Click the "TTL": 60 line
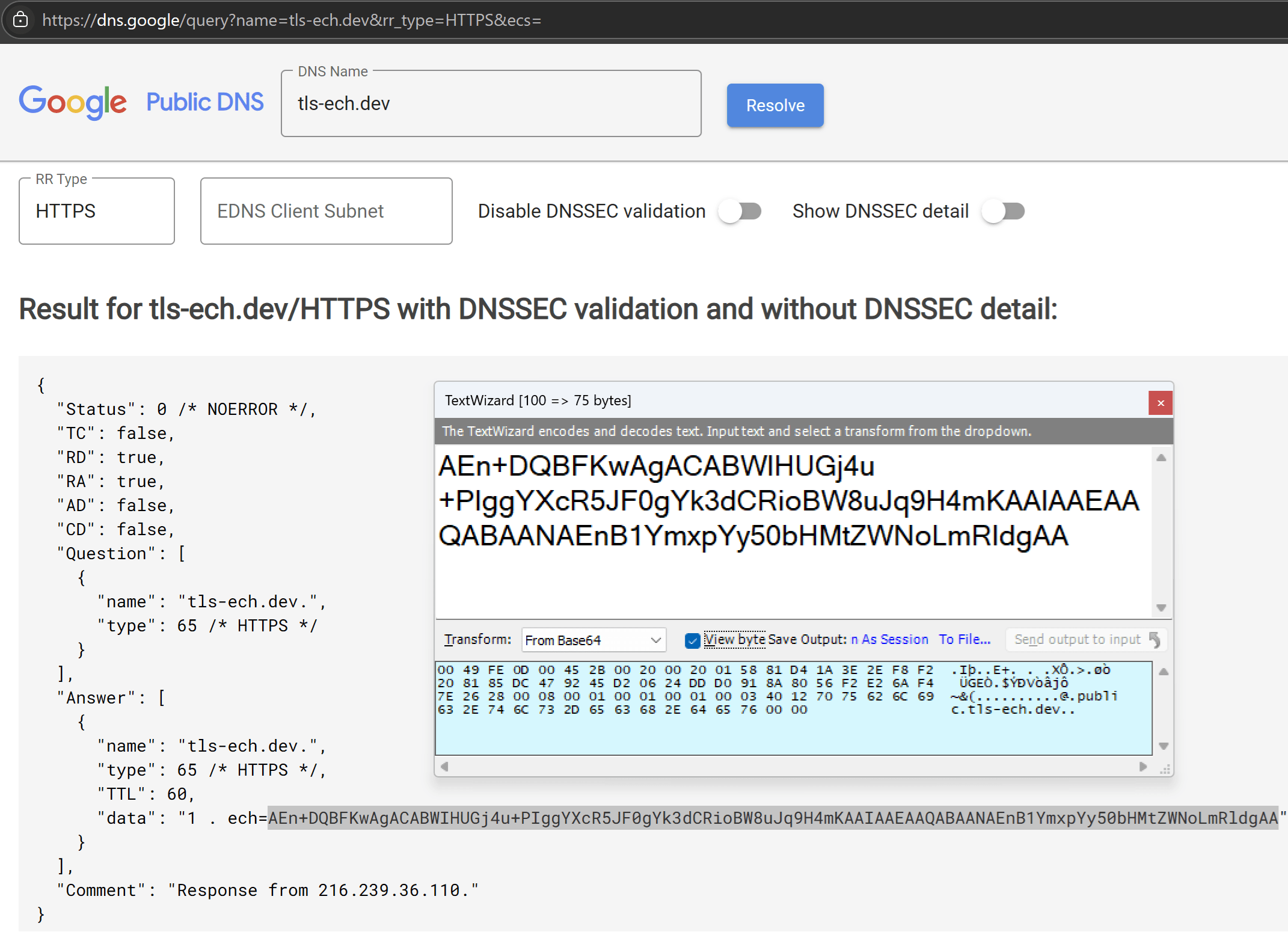The height and width of the screenshot is (932, 1288). point(146,794)
